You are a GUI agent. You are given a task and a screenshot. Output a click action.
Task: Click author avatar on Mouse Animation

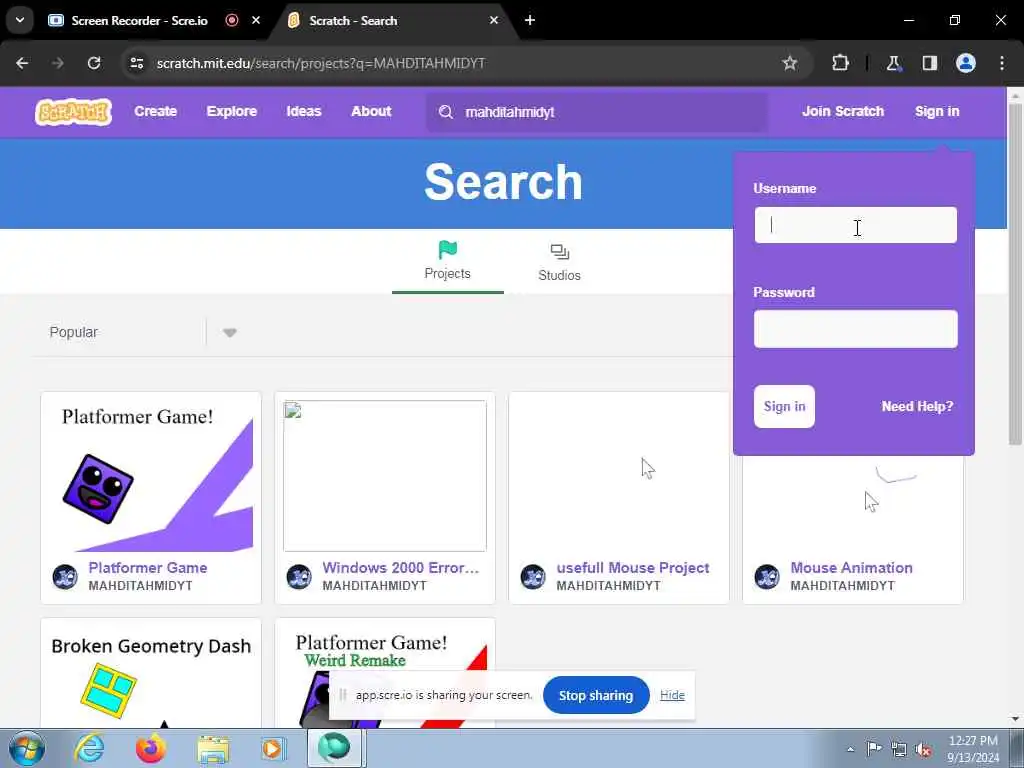pyautogui.click(x=767, y=577)
